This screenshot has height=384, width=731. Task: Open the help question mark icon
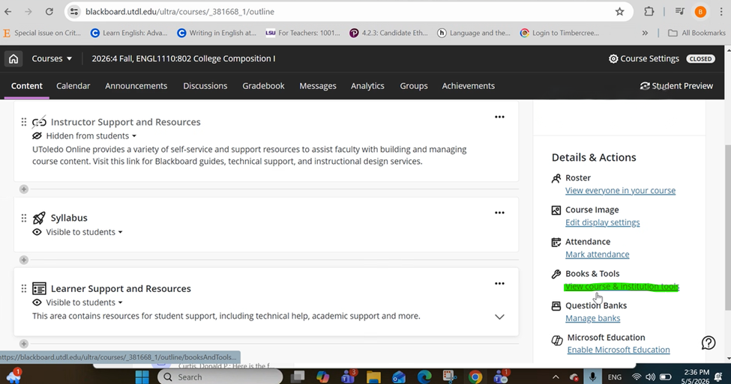click(708, 343)
